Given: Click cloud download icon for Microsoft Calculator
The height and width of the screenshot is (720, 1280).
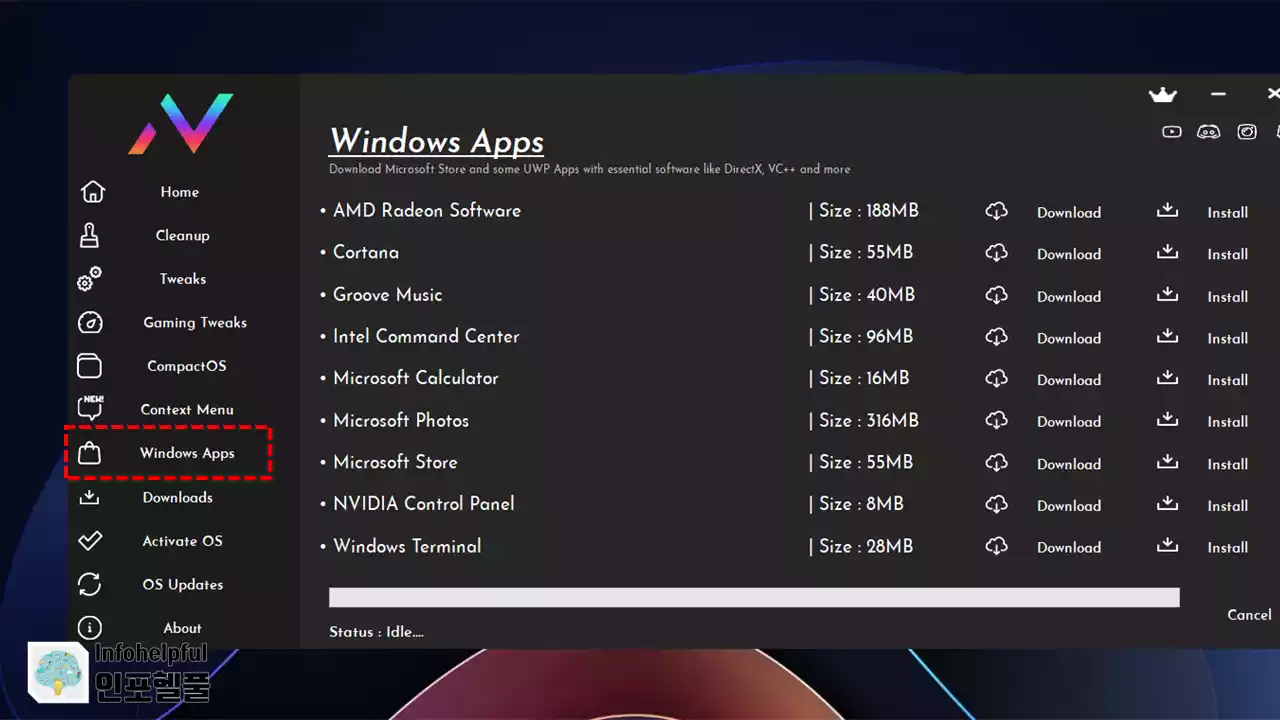Looking at the screenshot, I should pyautogui.click(x=996, y=379).
